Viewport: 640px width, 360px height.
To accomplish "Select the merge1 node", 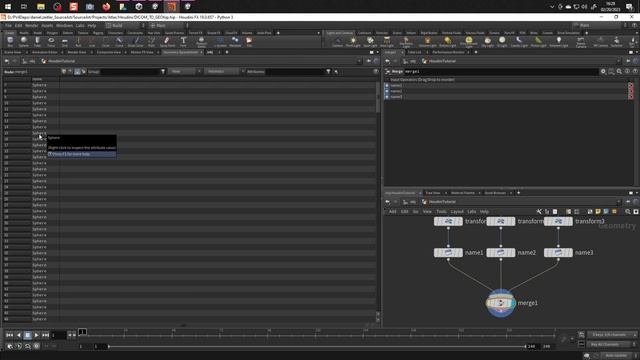I will (500, 303).
